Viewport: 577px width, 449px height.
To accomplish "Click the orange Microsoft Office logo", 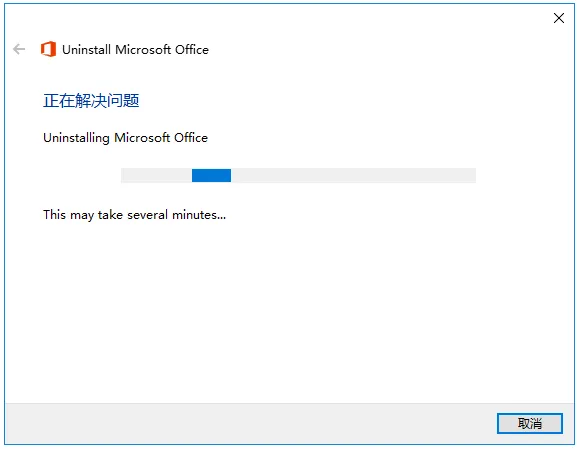I will pyautogui.click(x=48, y=49).
